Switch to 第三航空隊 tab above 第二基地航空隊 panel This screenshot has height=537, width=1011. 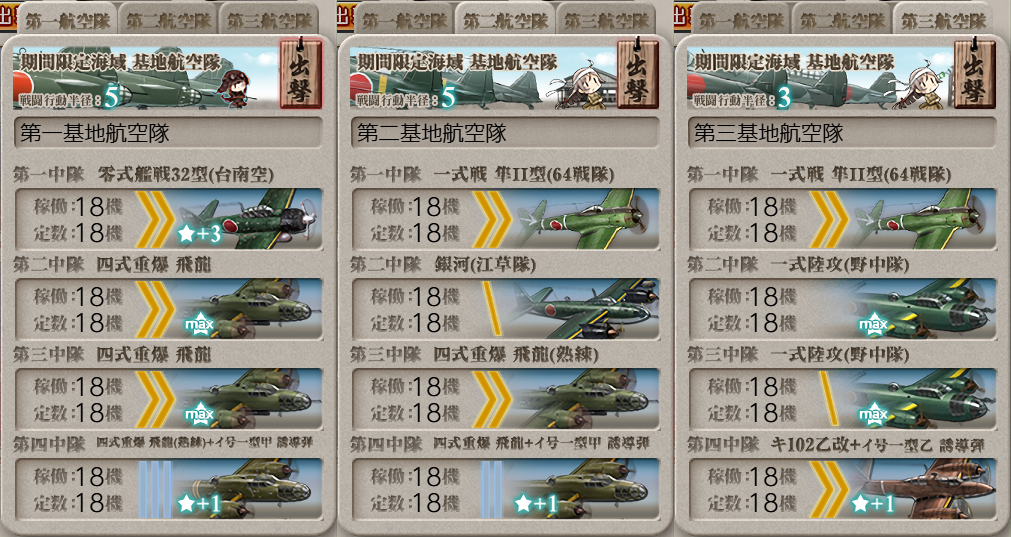pos(606,19)
